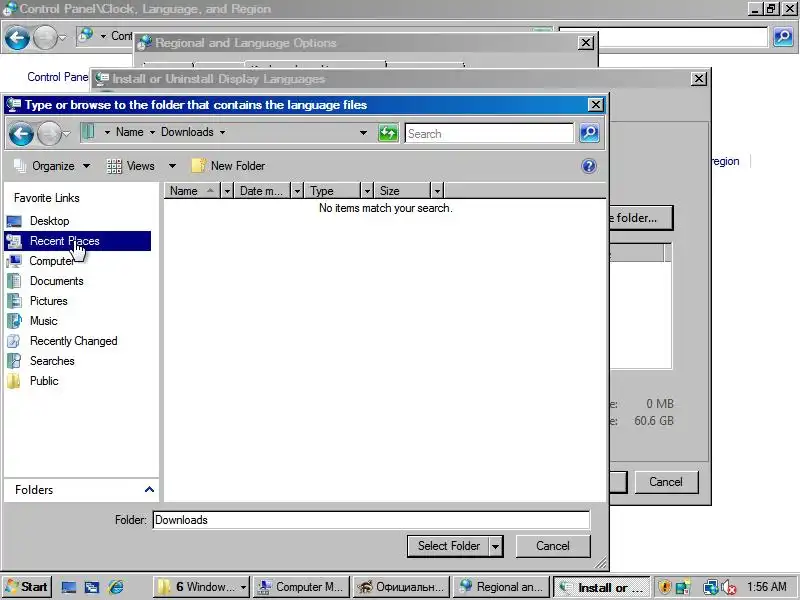Click the Views toolbar button

tap(131, 166)
